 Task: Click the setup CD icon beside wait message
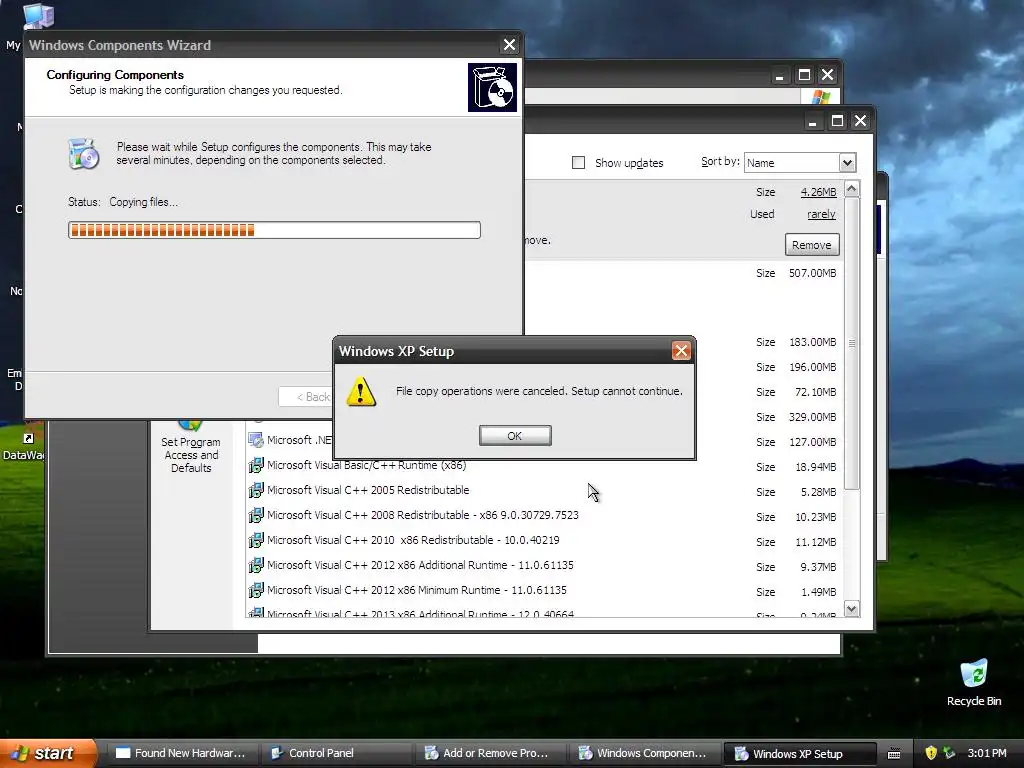coord(84,154)
